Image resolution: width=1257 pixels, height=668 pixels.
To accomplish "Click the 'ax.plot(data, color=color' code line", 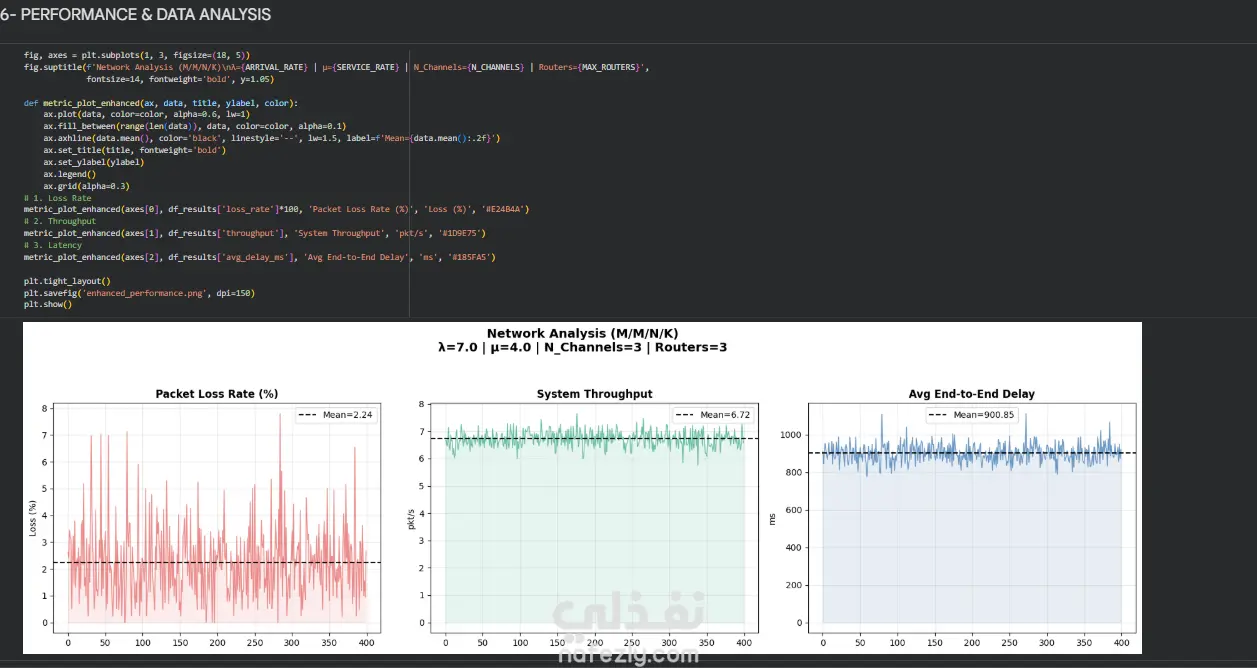I will [x=148, y=115].
